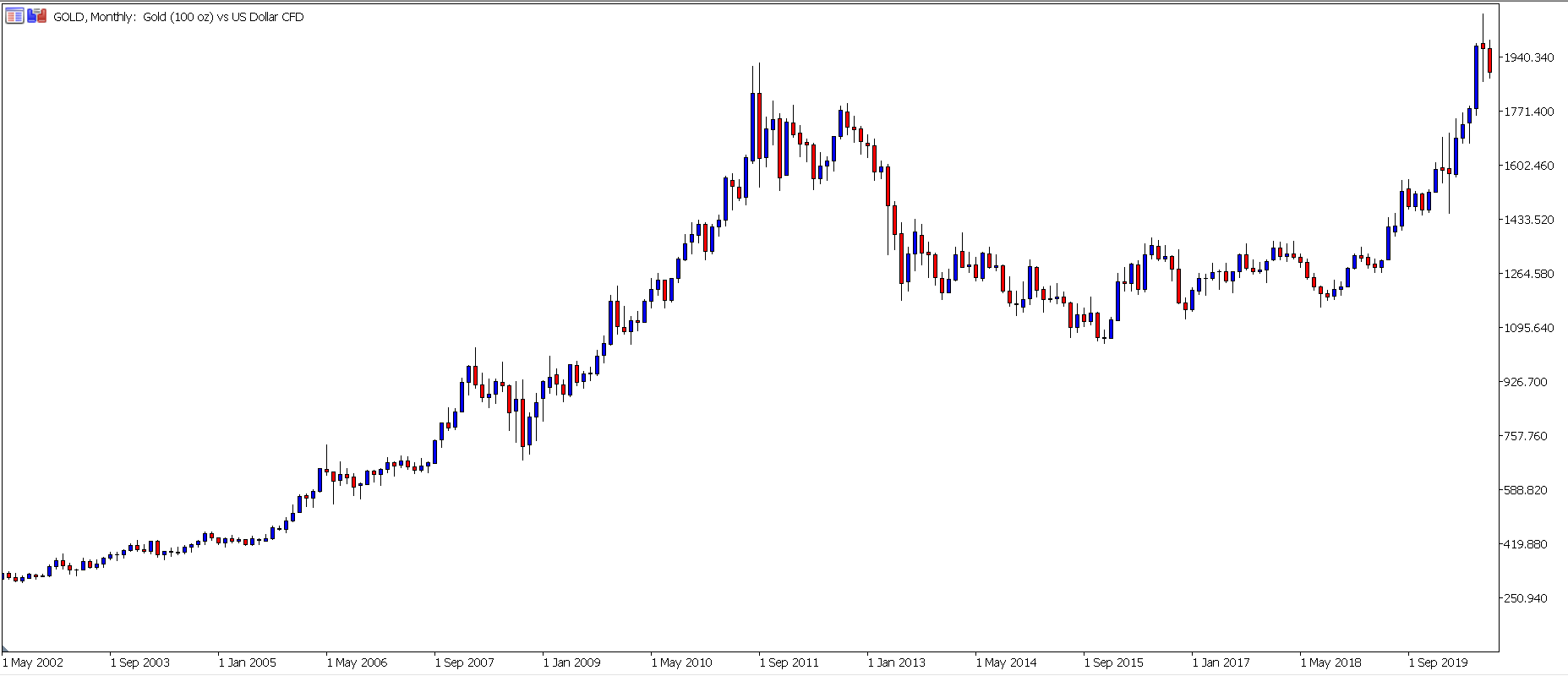Click the '1 Sep 2019' date label
Image resolution: width=1568 pixels, height=676 pixels.
(x=1439, y=662)
